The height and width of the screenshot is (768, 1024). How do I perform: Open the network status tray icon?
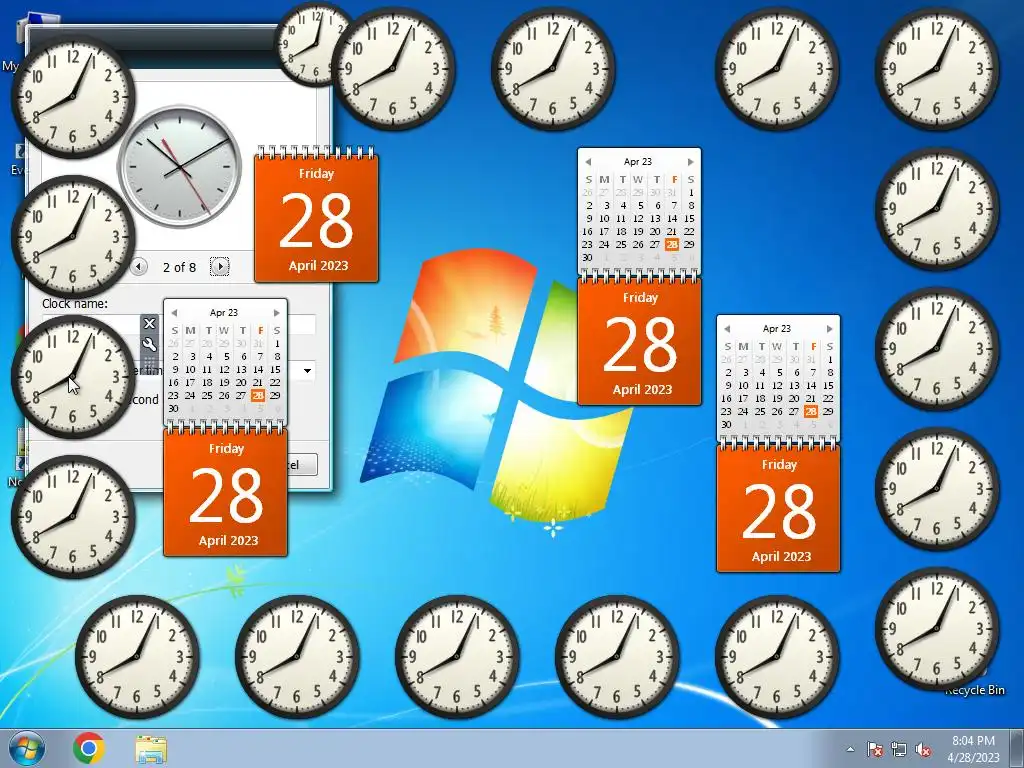click(899, 749)
